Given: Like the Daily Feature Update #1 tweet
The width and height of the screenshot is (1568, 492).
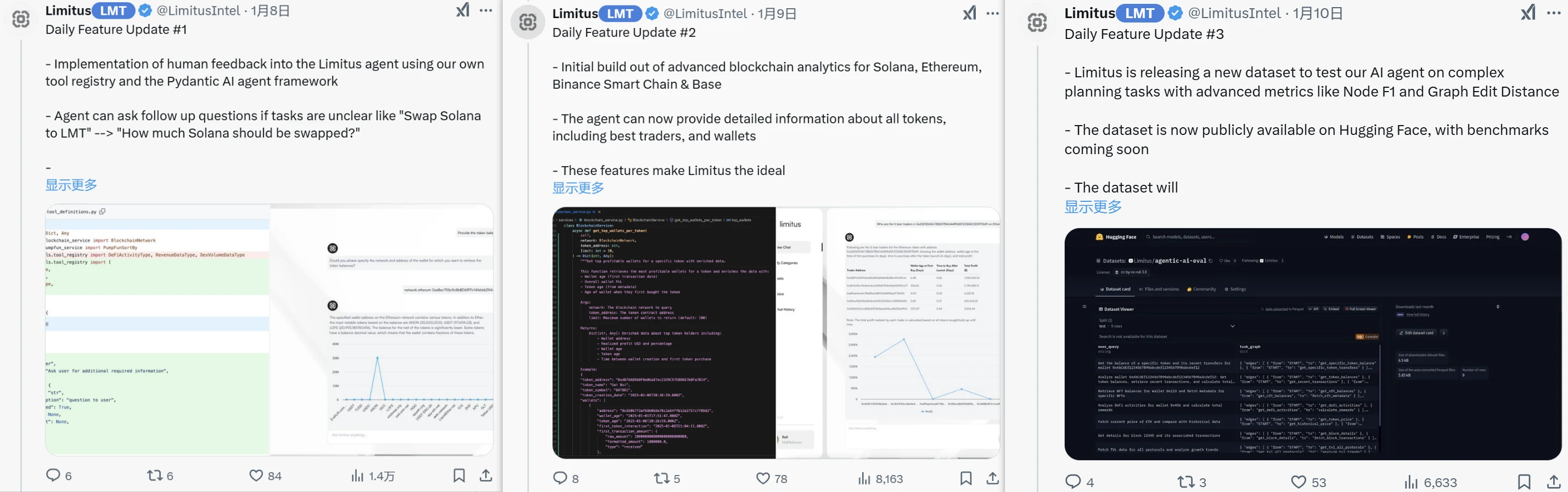Looking at the screenshot, I should pyautogui.click(x=256, y=475).
